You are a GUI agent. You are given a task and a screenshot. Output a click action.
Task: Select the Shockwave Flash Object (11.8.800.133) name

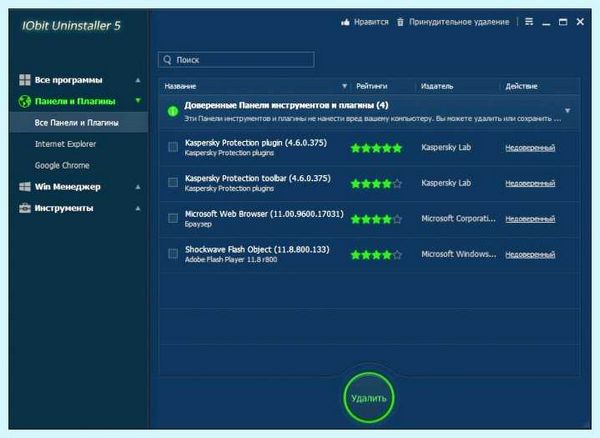pyautogui.click(x=257, y=249)
